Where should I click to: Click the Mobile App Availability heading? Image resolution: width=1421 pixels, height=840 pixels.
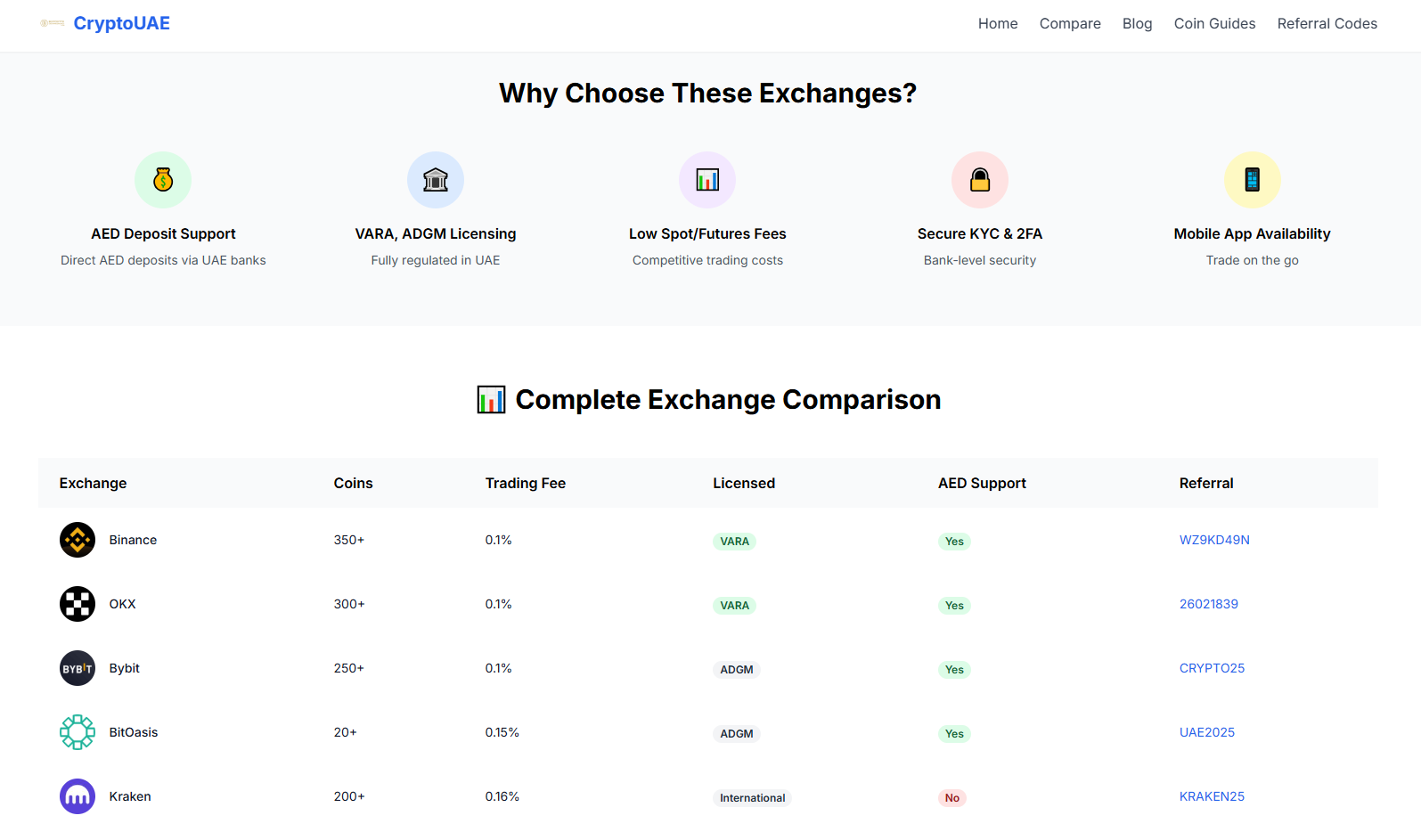pos(1253,233)
